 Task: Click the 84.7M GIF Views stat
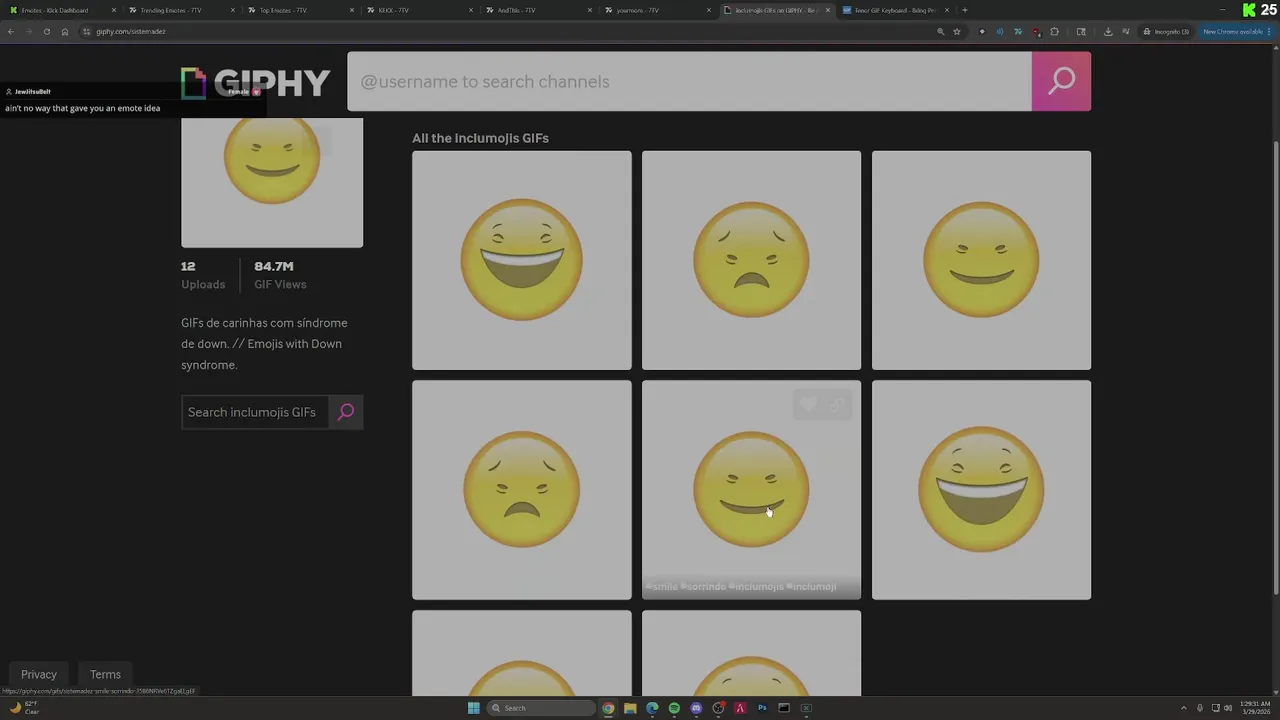tap(280, 275)
